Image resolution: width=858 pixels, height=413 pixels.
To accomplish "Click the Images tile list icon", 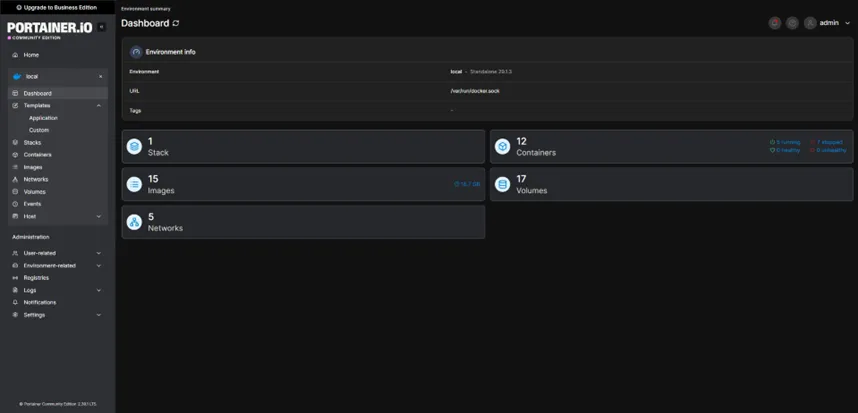I will [x=134, y=184].
